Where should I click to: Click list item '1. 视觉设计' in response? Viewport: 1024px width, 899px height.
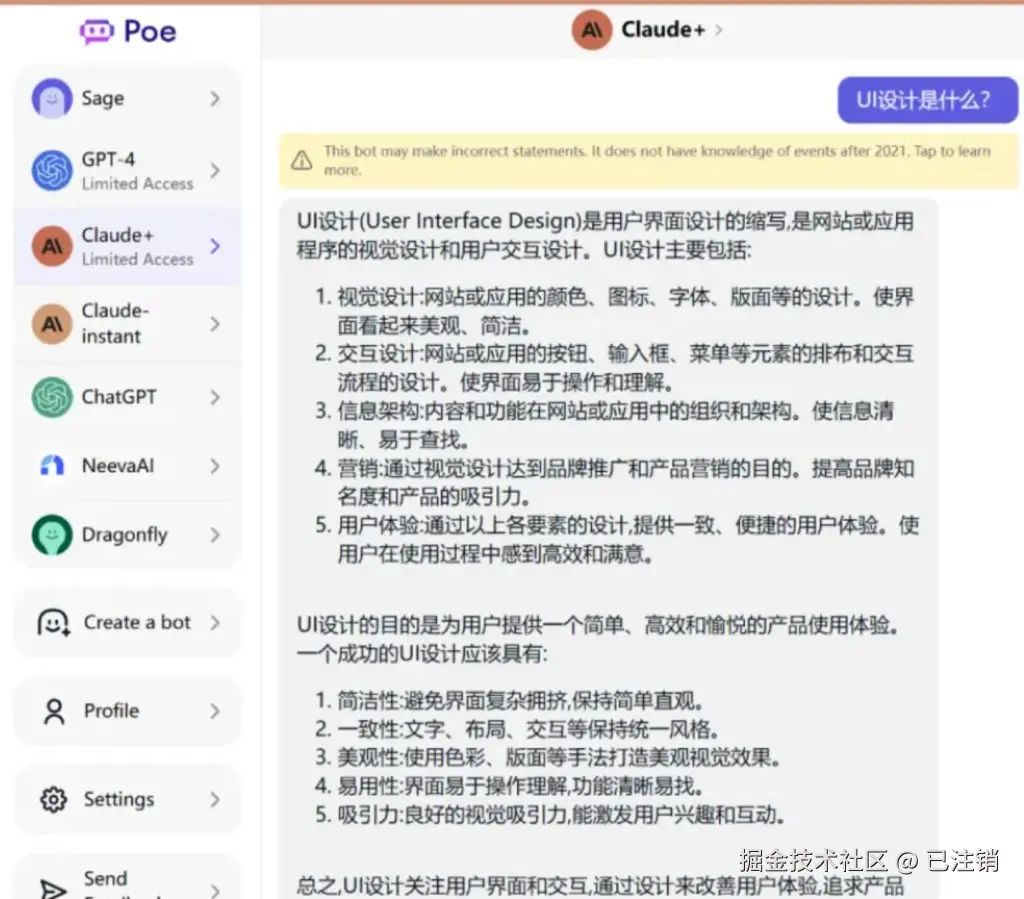pyautogui.click(x=615, y=311)
